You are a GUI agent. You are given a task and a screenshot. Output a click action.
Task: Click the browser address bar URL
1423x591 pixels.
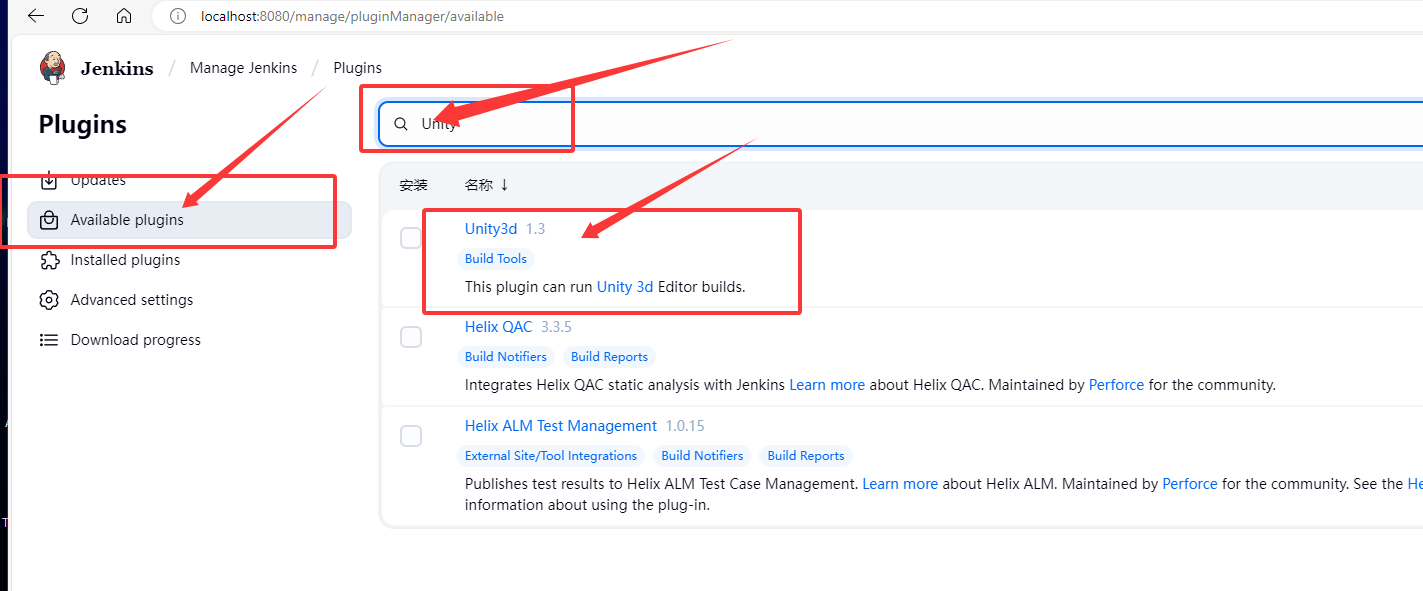pyautogui.click(x=352, y=17)
